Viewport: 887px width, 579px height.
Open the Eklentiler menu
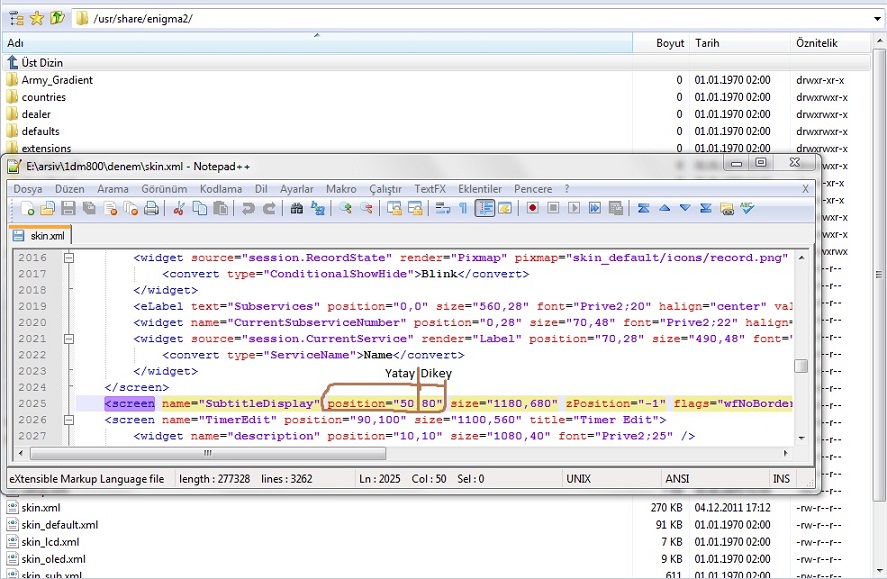(x=480, y=189)
